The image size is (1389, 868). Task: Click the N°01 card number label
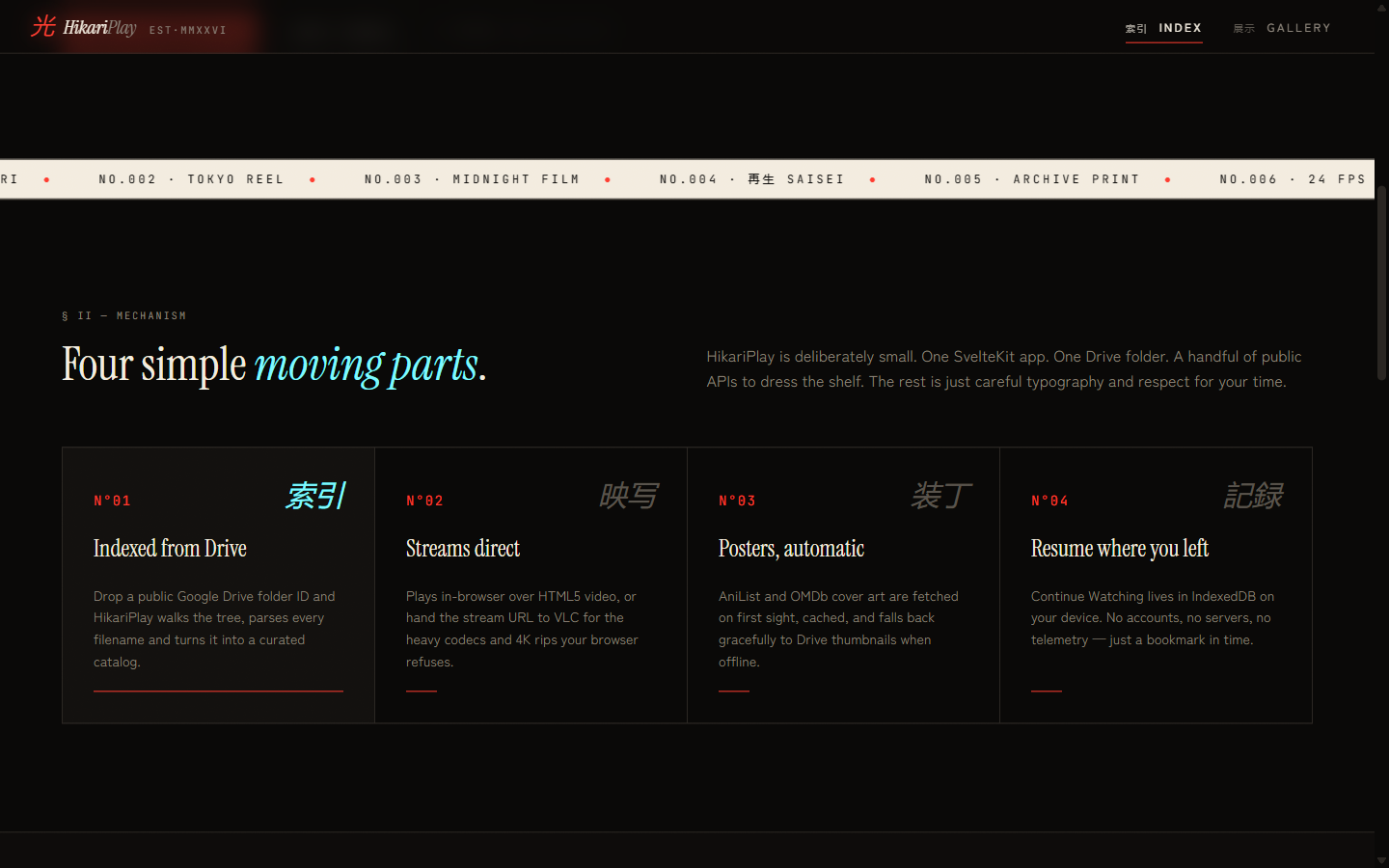pos(112,501)
